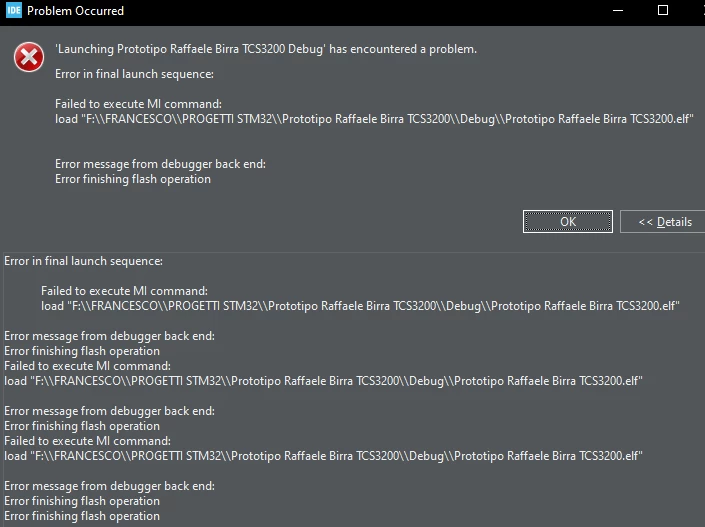This screenshot has width=705, height=527.
Task: Select the very last 'Error finishing flash operation' line
Action: pyautogui.click(x=82, y=516)
